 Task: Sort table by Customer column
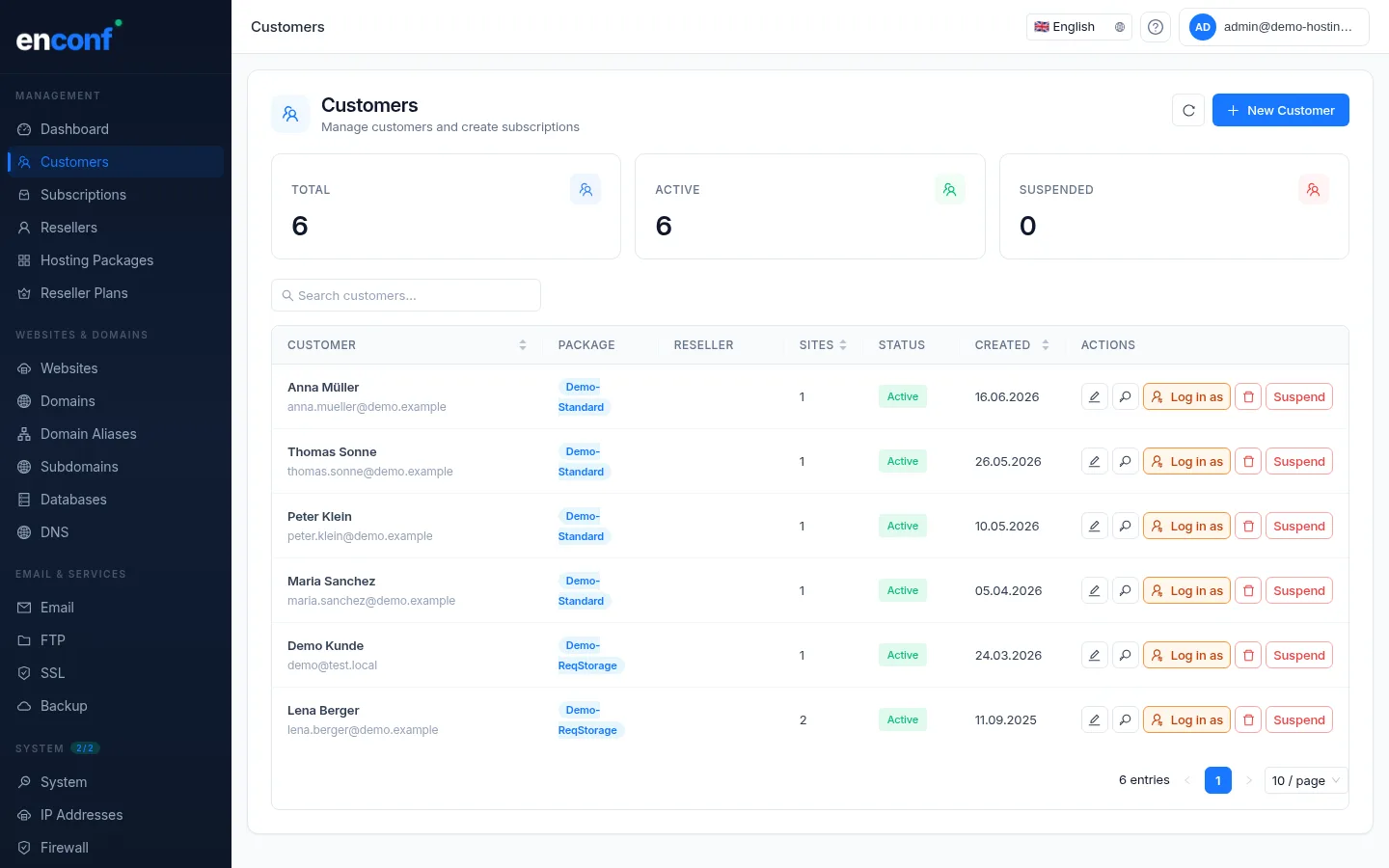(x=407, y=344)
